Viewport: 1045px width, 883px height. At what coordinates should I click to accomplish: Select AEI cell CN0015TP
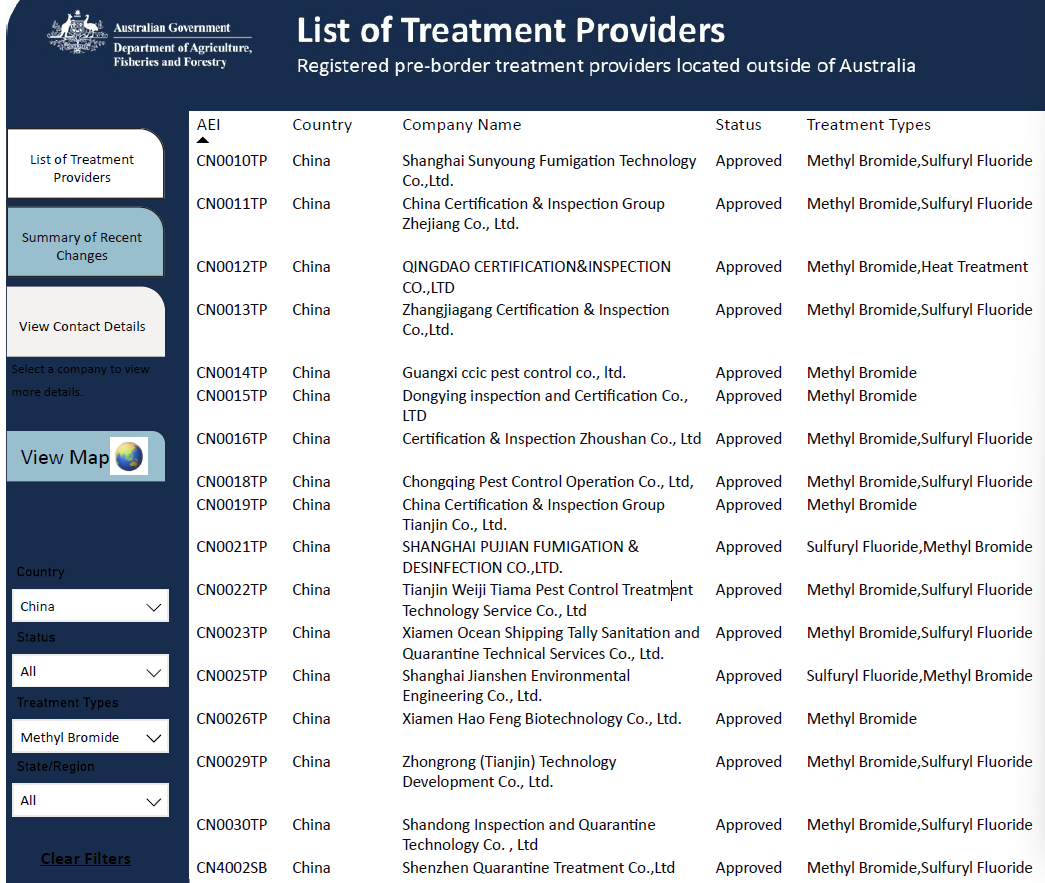[x=232, y=396]
